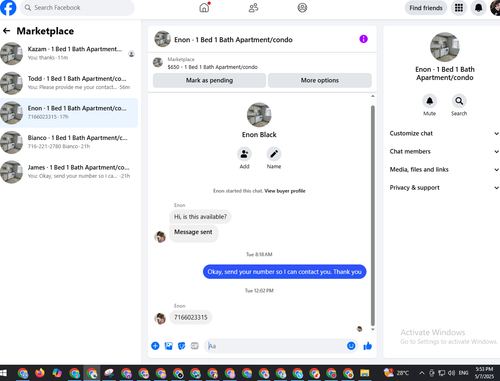Click the 'Message sent' bubble
This screenshot has height=381, width=500.
point(193,232)
